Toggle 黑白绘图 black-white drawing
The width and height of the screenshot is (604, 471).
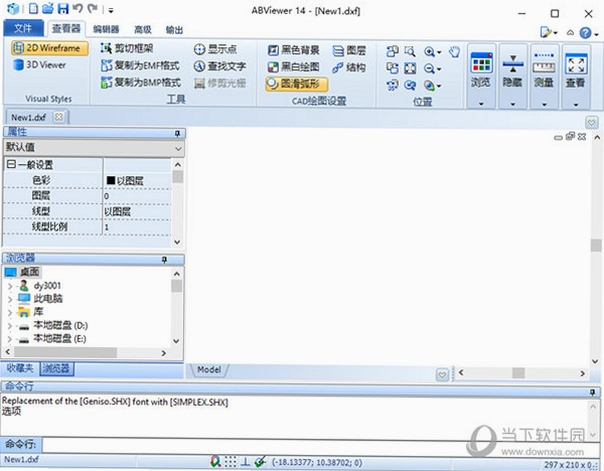(x=294, y=67)
